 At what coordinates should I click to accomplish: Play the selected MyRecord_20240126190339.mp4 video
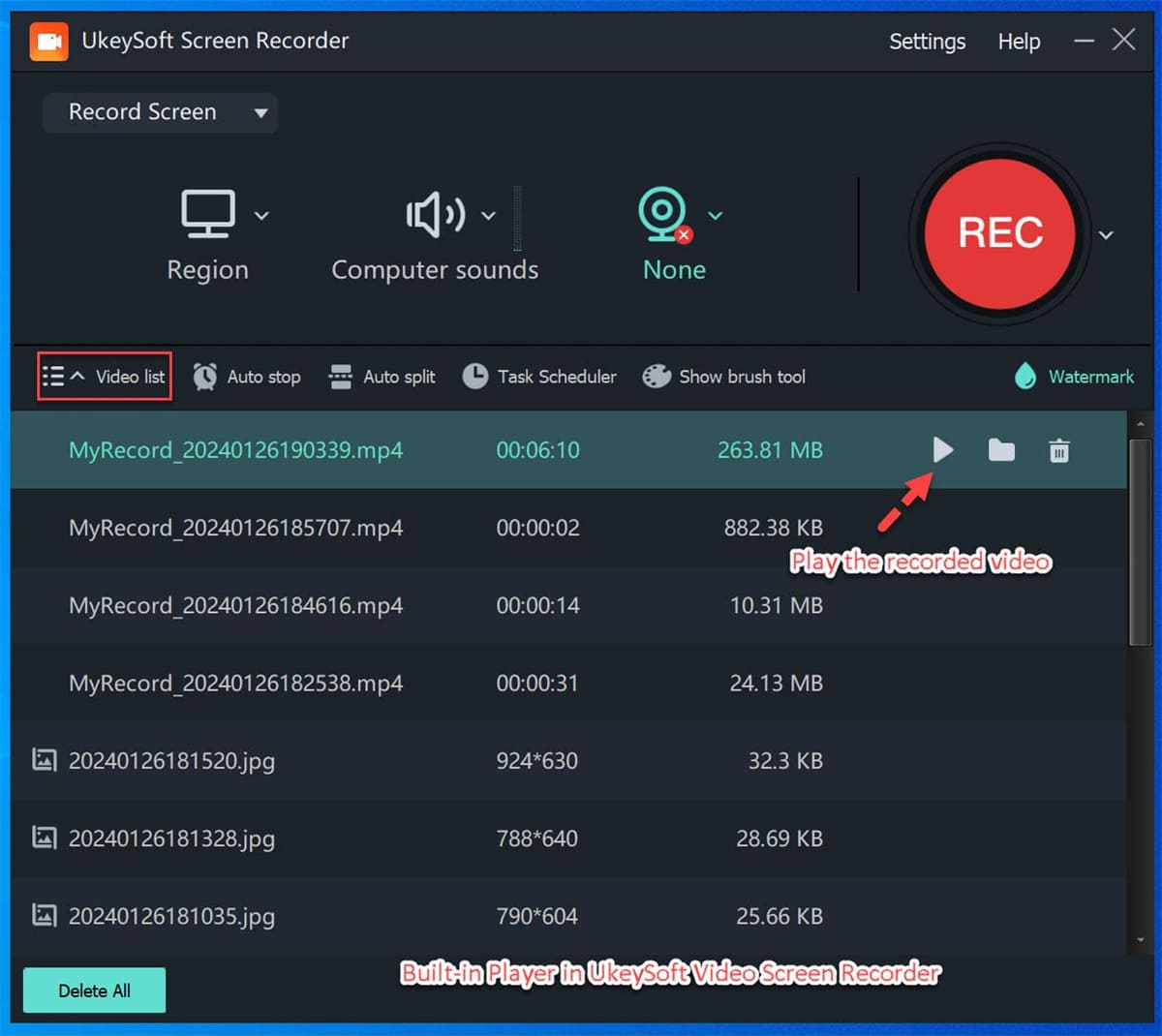[x=942, y=450]
